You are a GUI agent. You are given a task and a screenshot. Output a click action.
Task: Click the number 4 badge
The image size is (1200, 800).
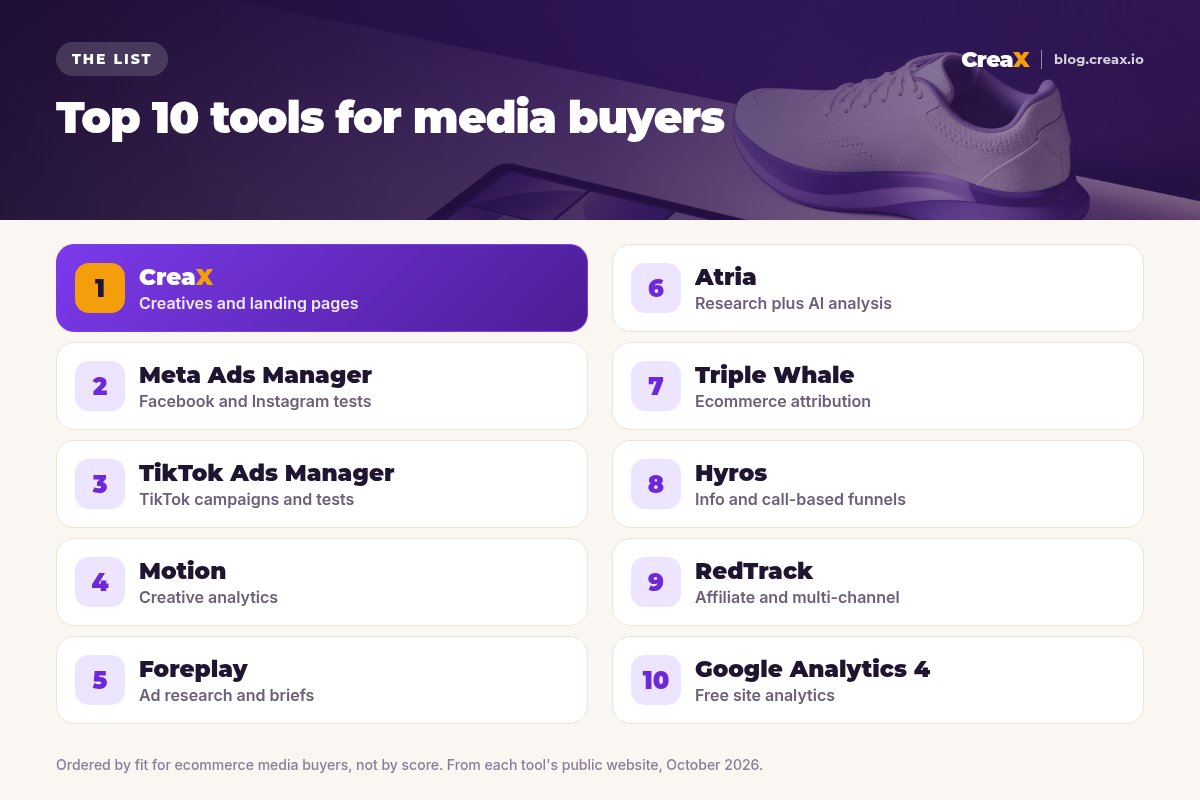[100, 582]
